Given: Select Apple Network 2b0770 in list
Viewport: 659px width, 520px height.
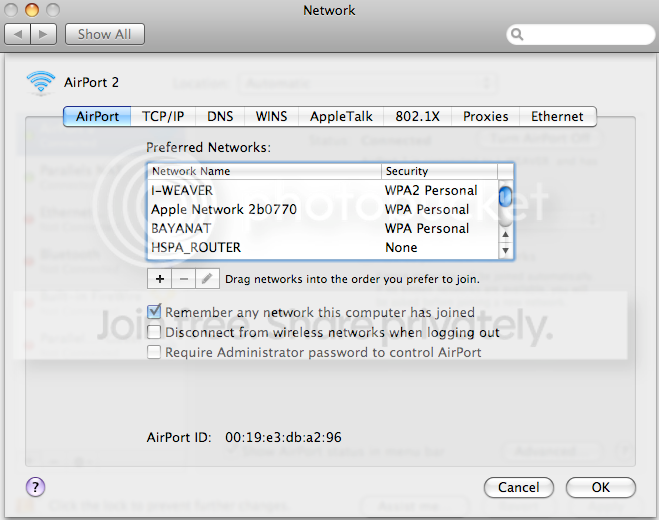Looking at the screenshot, I should click(323, 209).
